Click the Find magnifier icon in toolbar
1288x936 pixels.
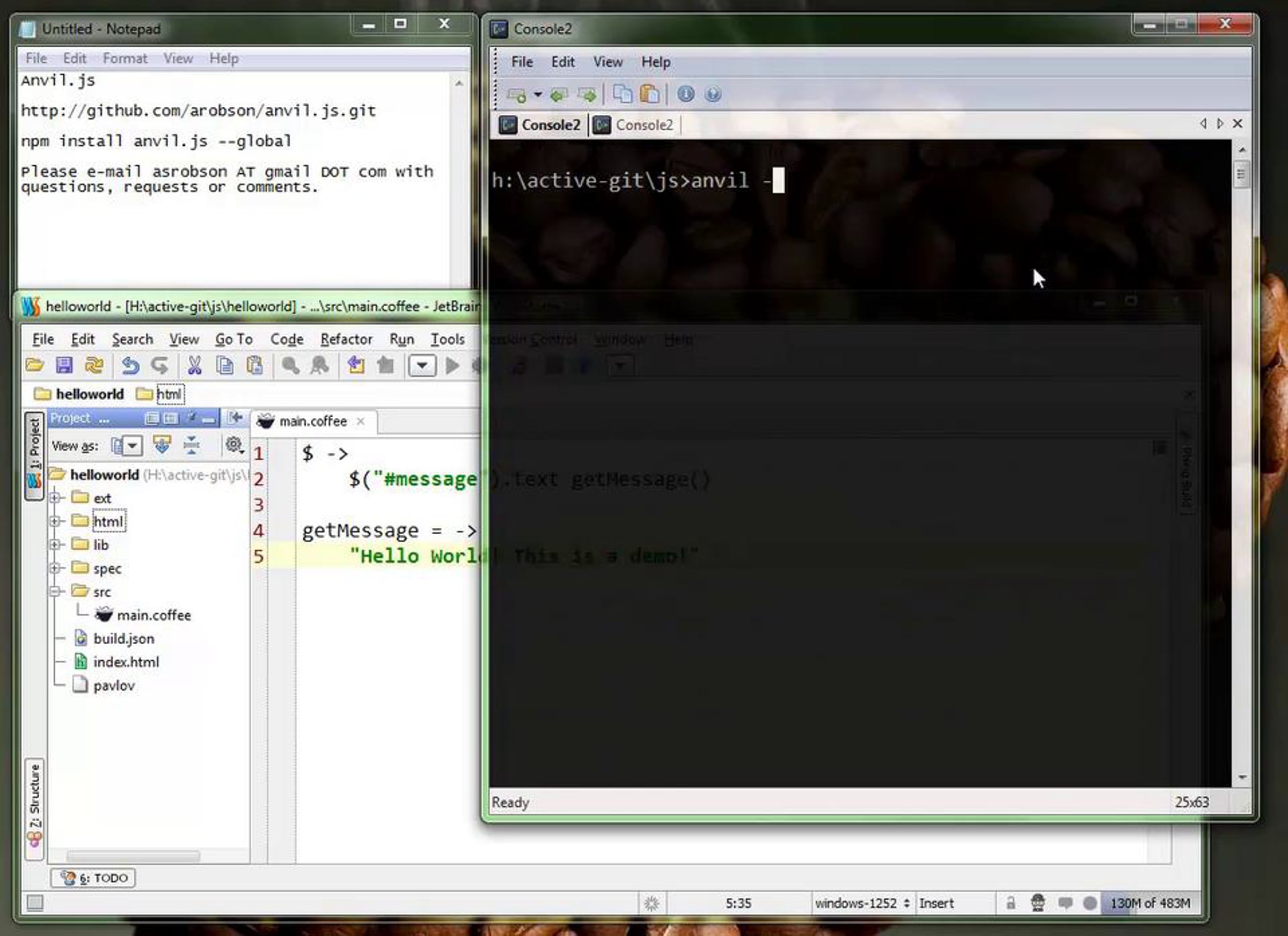(x=290, y=365)
